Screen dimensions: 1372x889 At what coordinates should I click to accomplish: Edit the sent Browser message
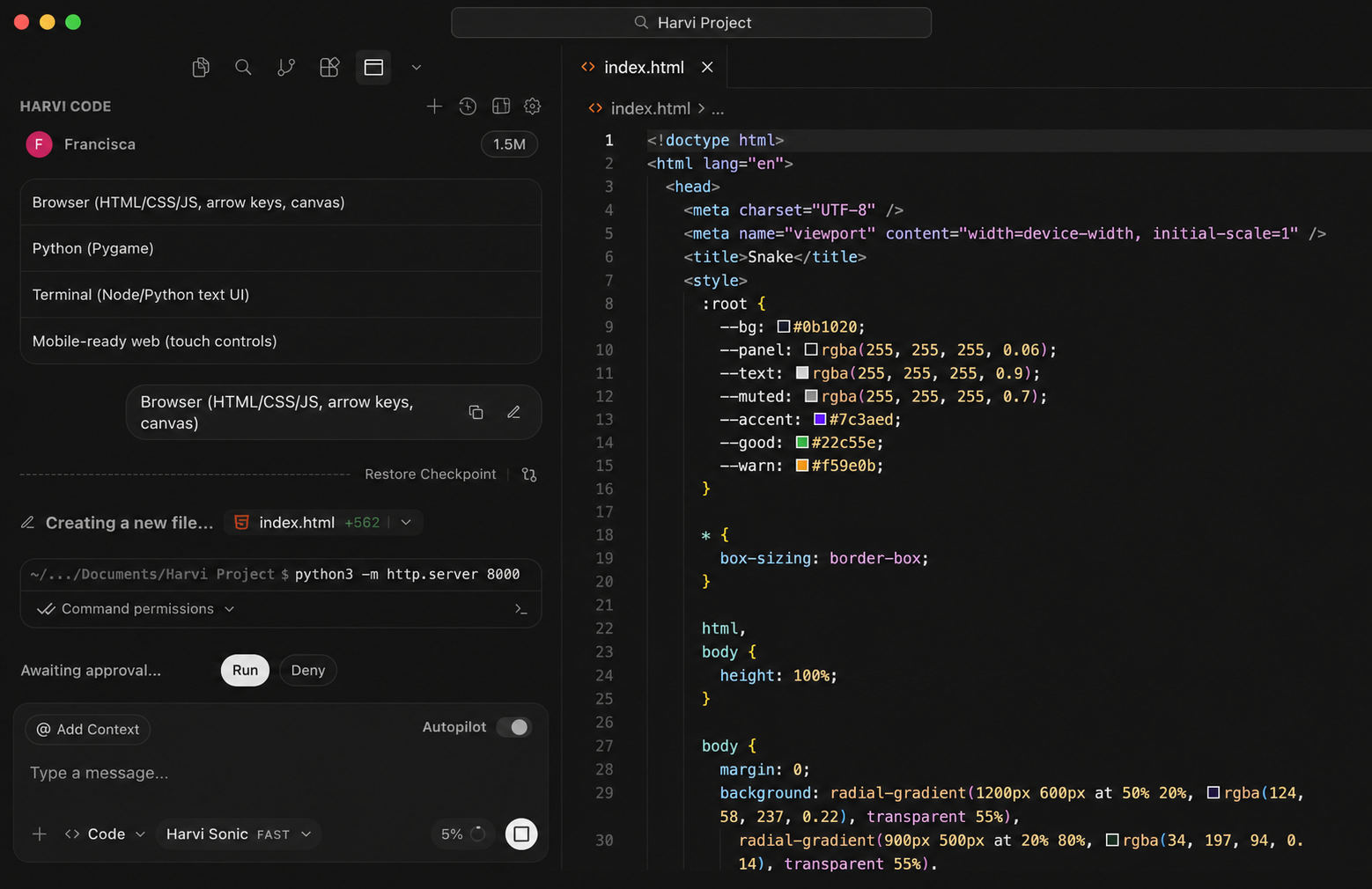point(513,412)
